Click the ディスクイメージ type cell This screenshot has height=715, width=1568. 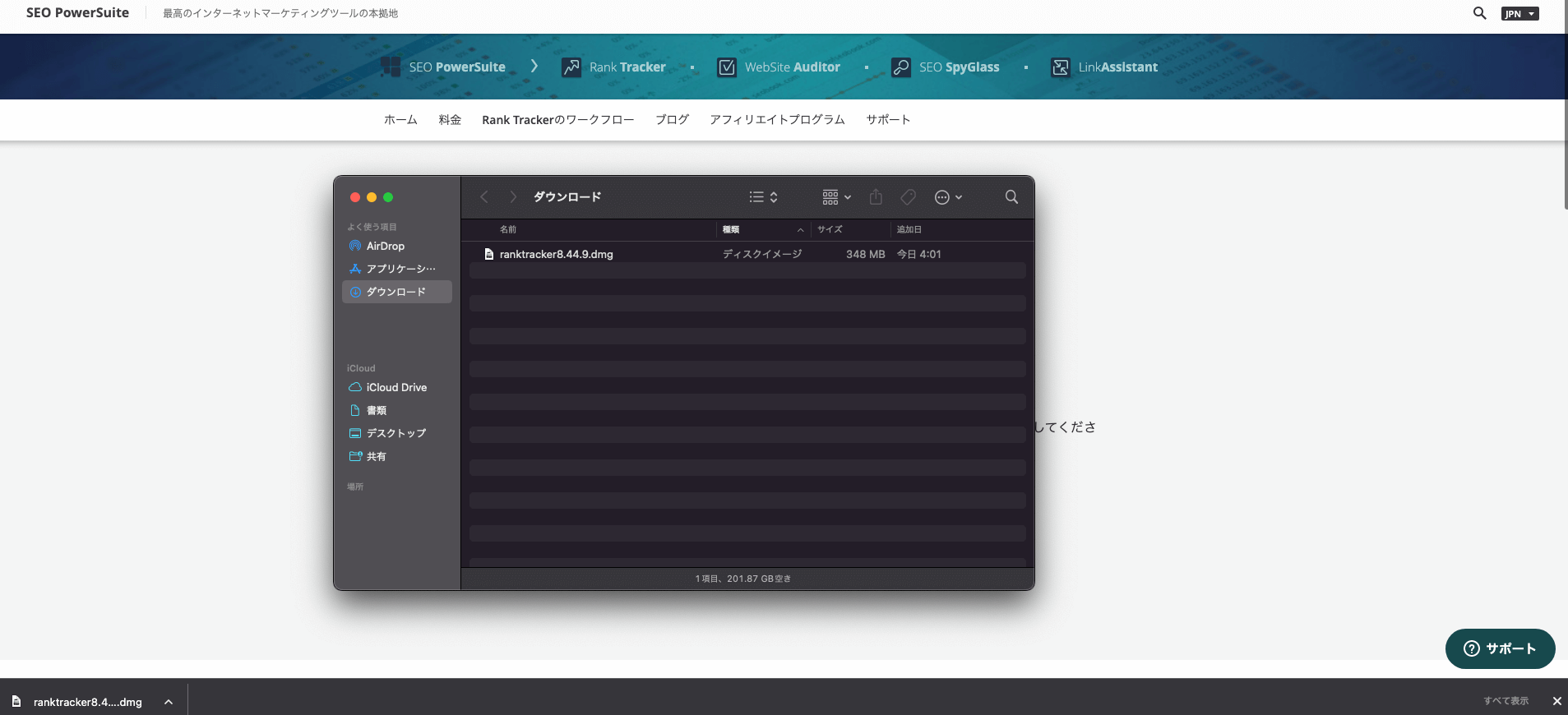[x=762, y=255]
